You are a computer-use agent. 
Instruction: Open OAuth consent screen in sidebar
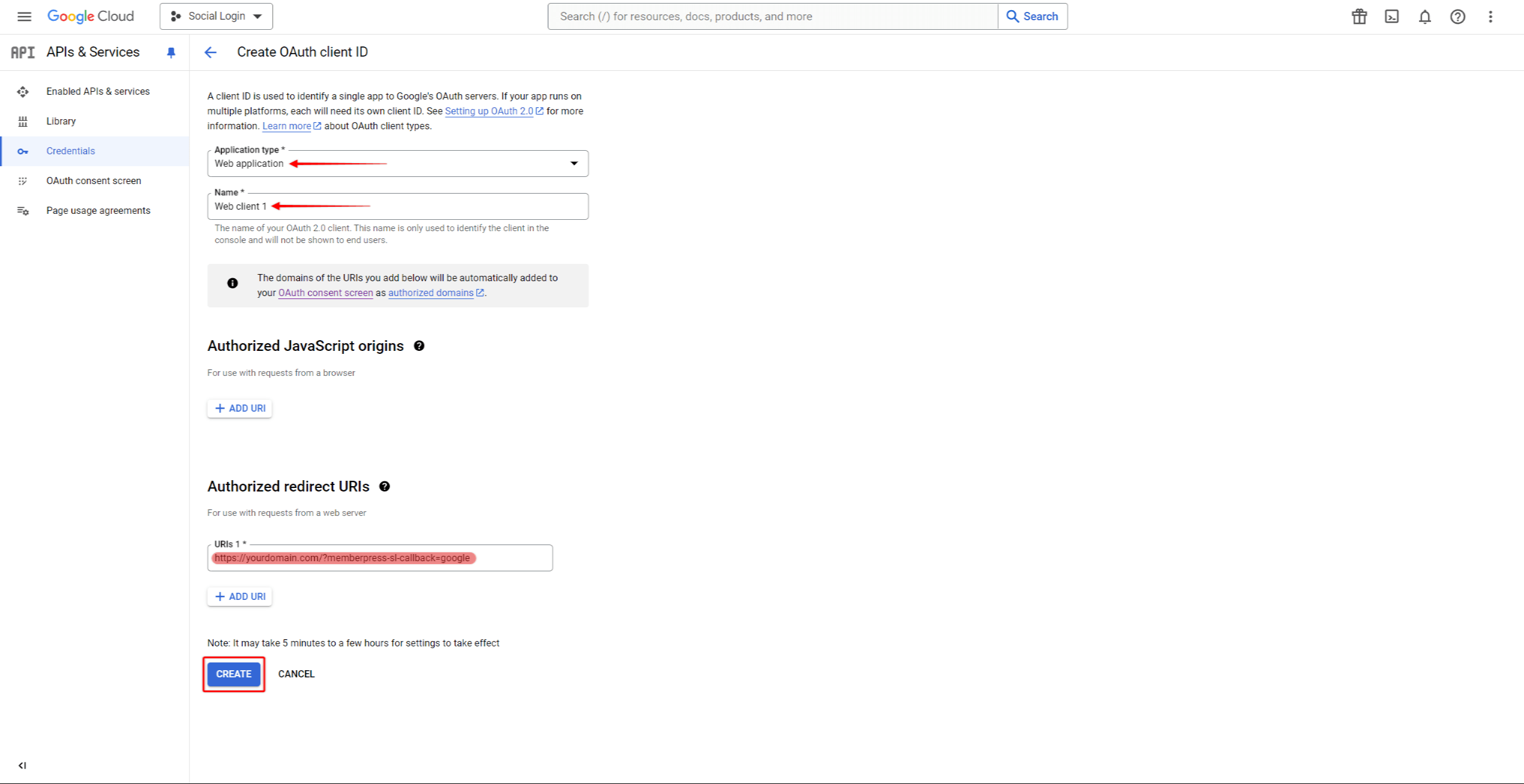click(95, 181)
